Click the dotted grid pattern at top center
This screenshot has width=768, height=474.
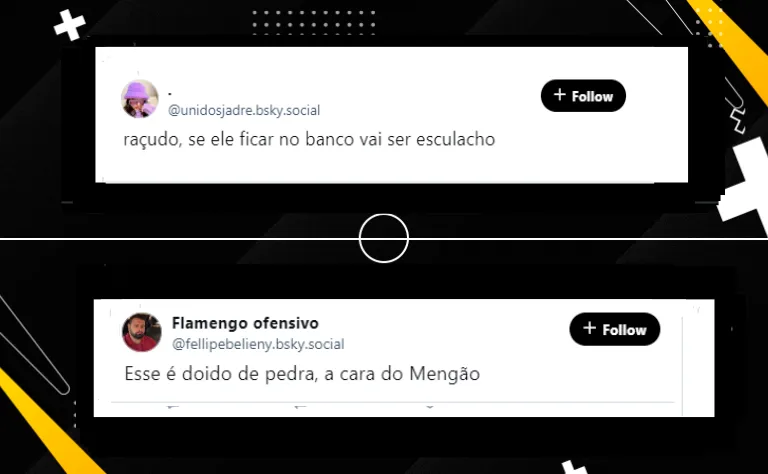313,23
